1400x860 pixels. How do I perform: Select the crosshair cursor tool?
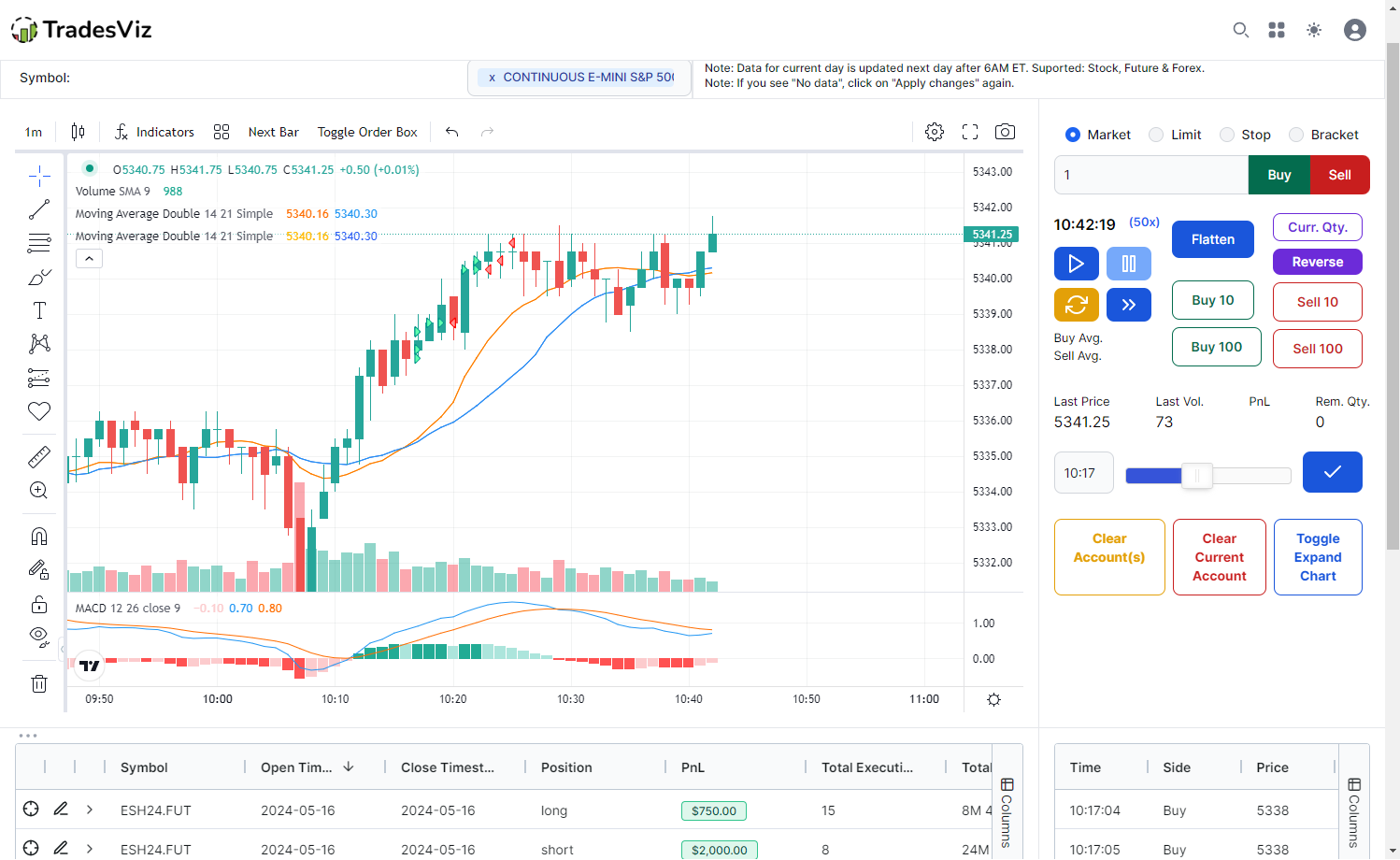tap(39, 176)
